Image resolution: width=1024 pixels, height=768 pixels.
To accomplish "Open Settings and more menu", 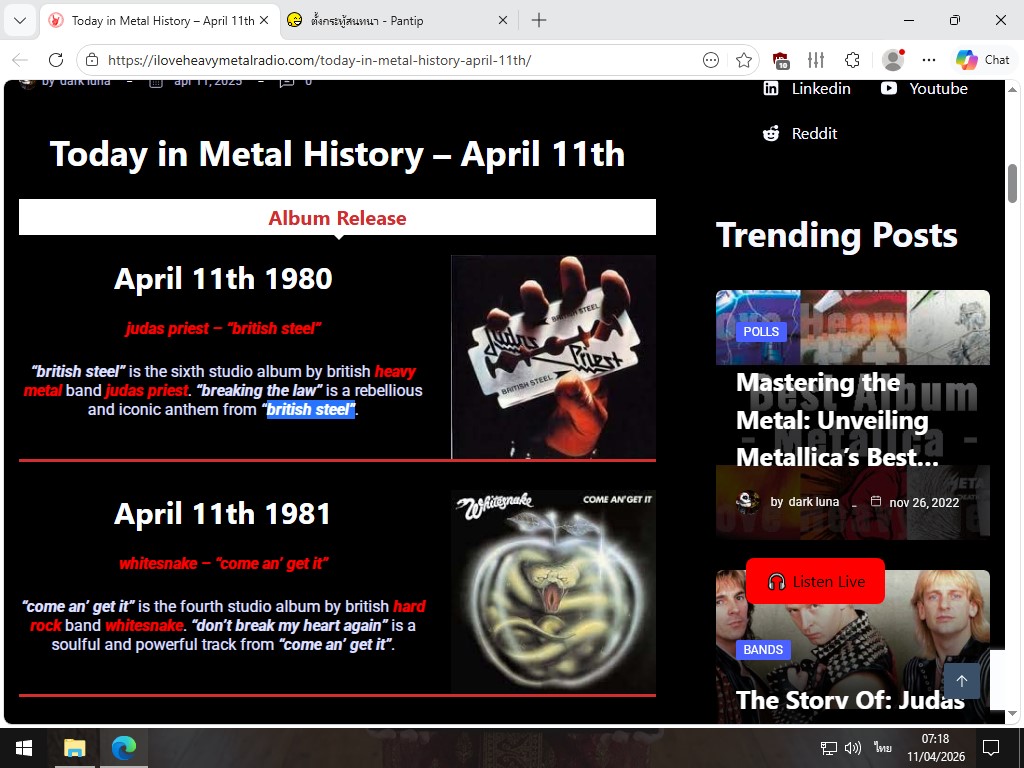I will (929, 60).
